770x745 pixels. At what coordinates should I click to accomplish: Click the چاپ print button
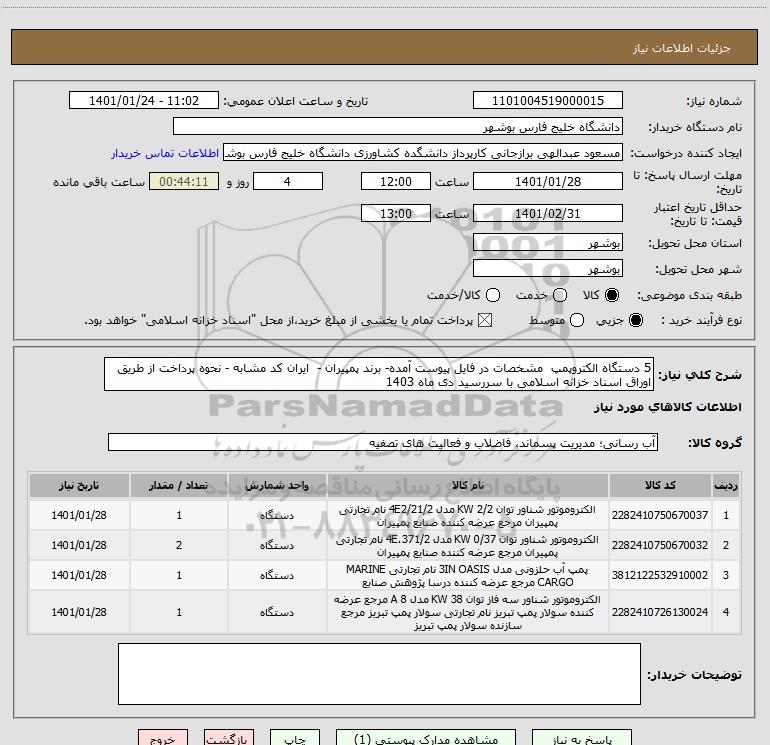click(295, 738)
